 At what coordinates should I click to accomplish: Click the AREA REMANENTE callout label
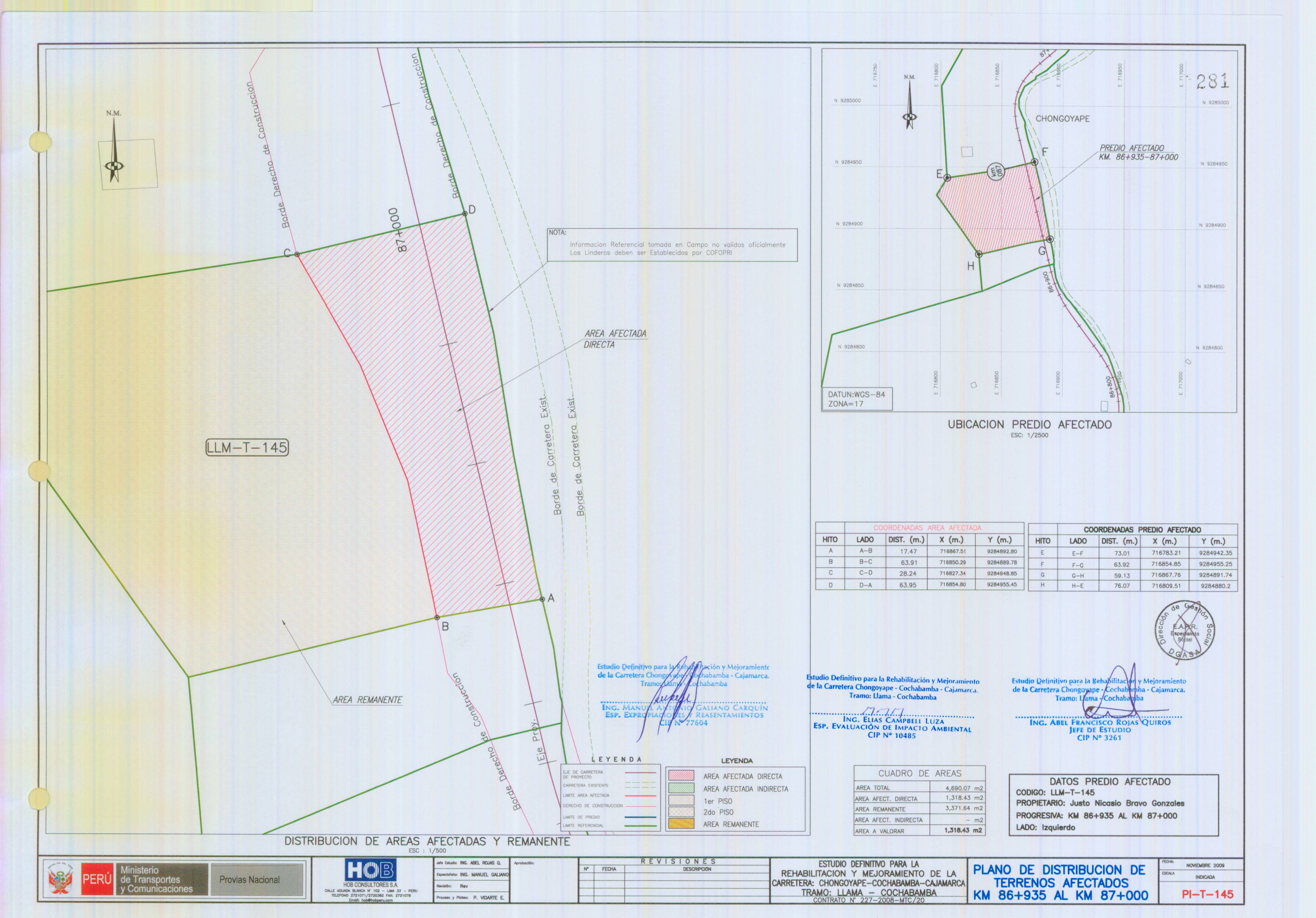point(367,700)
